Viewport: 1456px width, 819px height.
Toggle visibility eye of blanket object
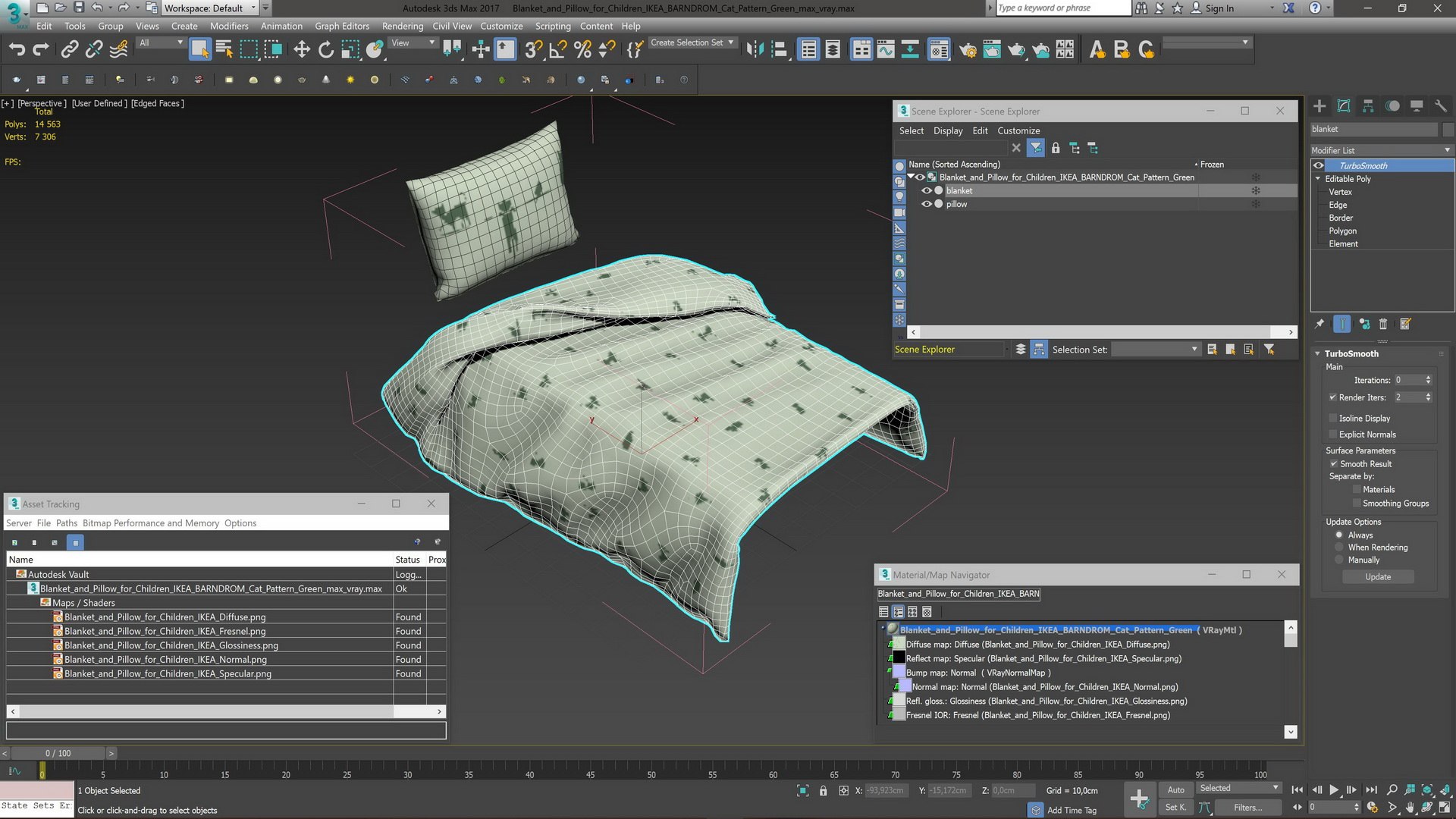pyautogui.click(x=926, y=191)
